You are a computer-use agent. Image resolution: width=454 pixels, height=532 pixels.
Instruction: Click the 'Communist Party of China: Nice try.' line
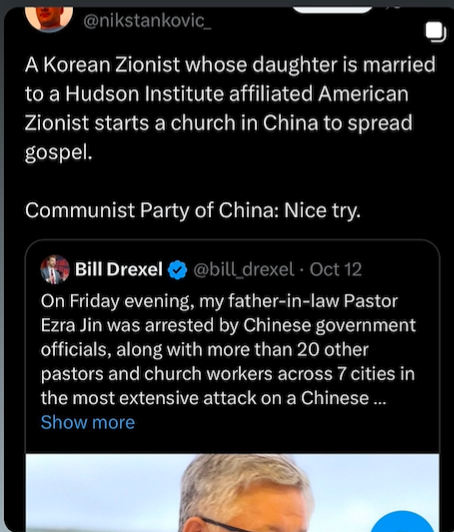pos(193,211)
